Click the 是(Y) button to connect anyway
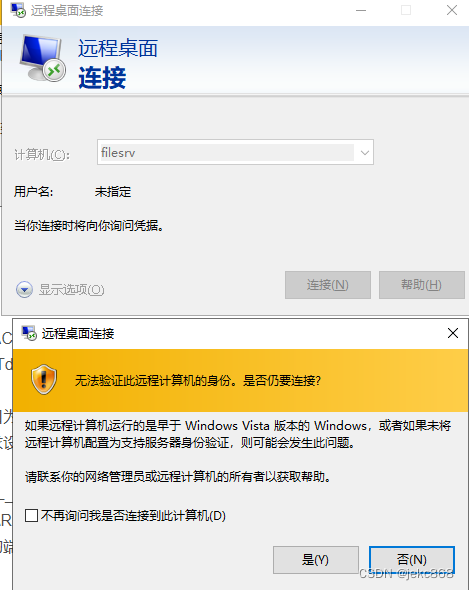 pos(315,560)
